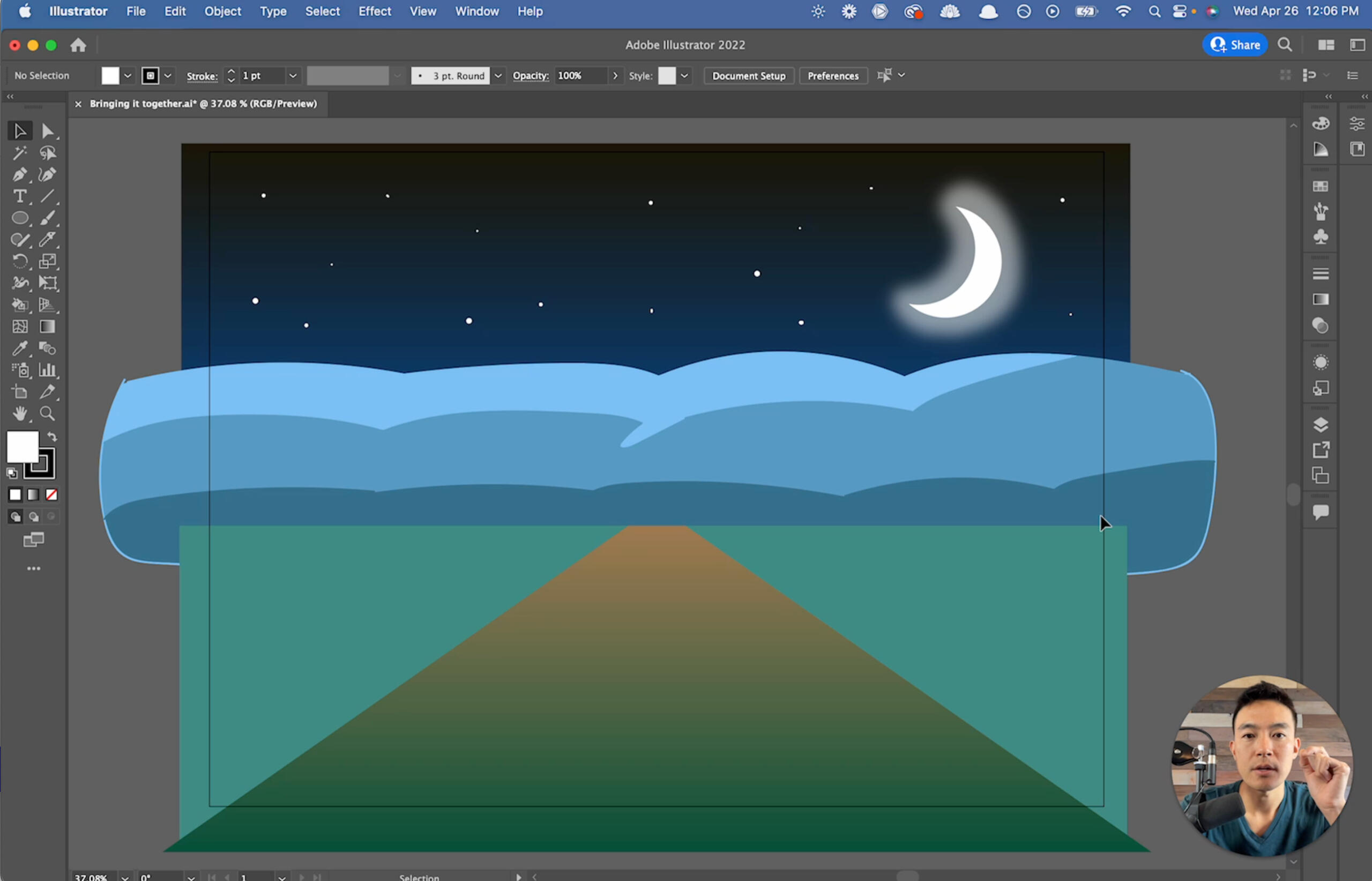This screenshot has height=881, width=1372.
Task: Activate the Gradient tool
Action: pyautogui.click(x=48, y=327)
